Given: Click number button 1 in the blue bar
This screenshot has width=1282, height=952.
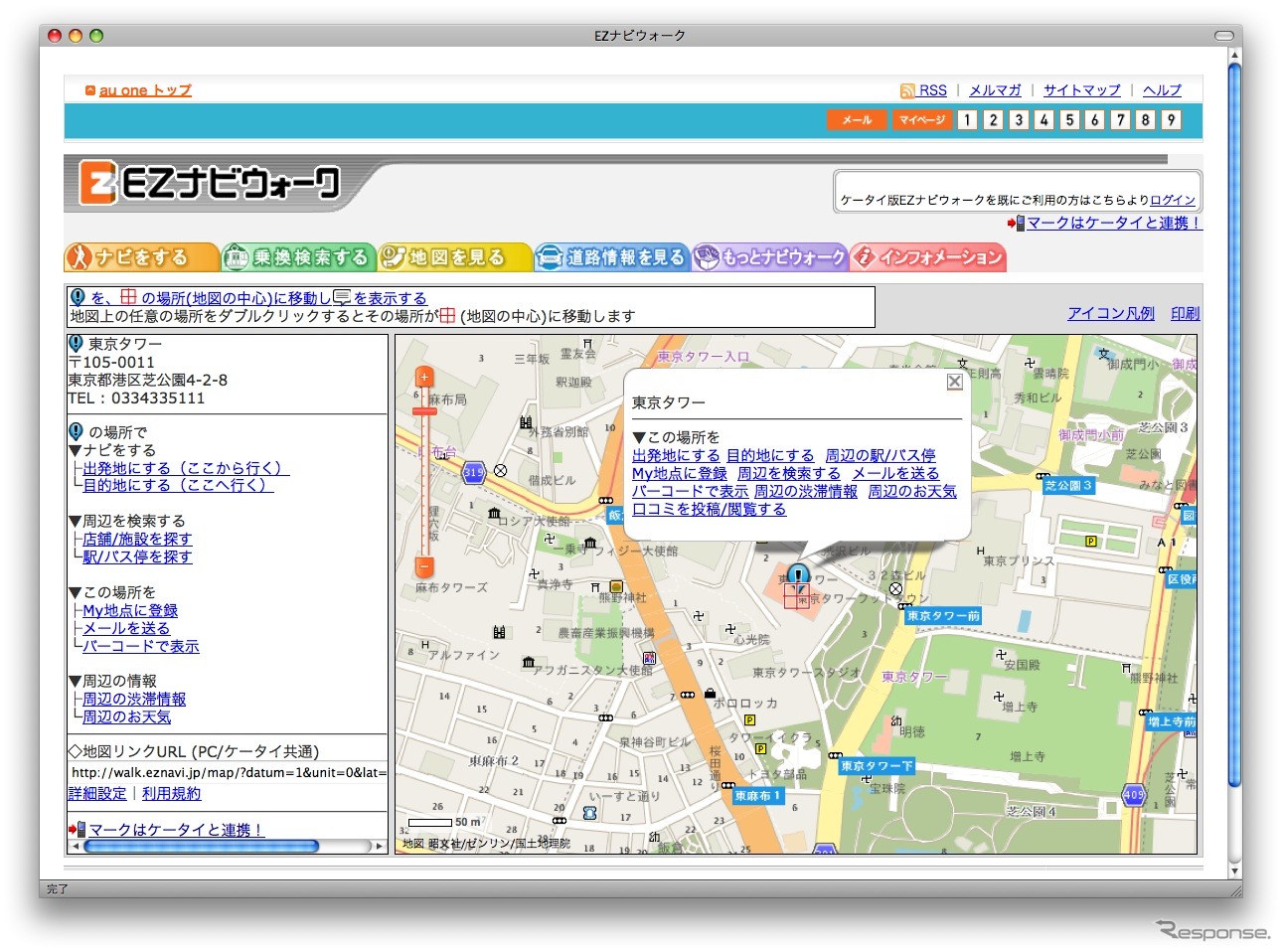Looking at the screenshot, I should 967,120.
